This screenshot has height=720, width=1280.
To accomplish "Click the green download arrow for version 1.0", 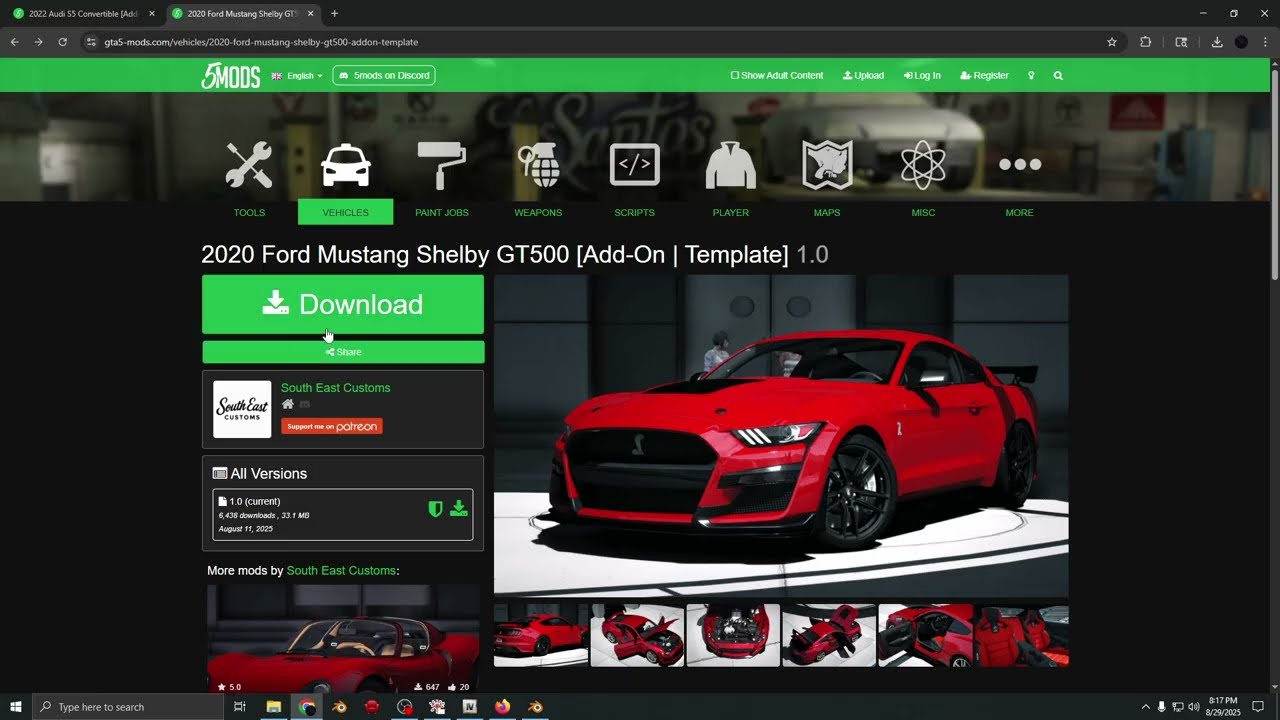I will click(x=459, y=509).
